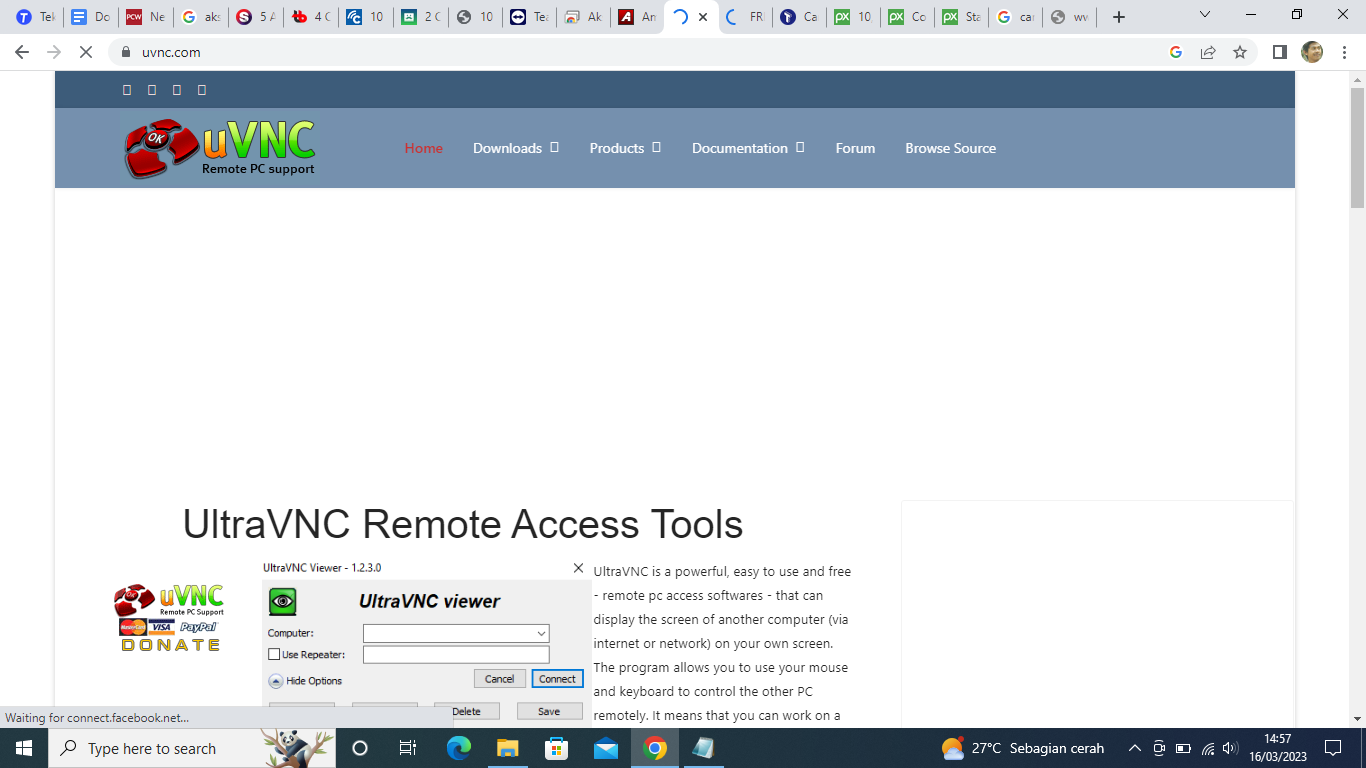Collapse options with Hide Options arrow
The image size is (1366, 768).
[x=276, y=681]
